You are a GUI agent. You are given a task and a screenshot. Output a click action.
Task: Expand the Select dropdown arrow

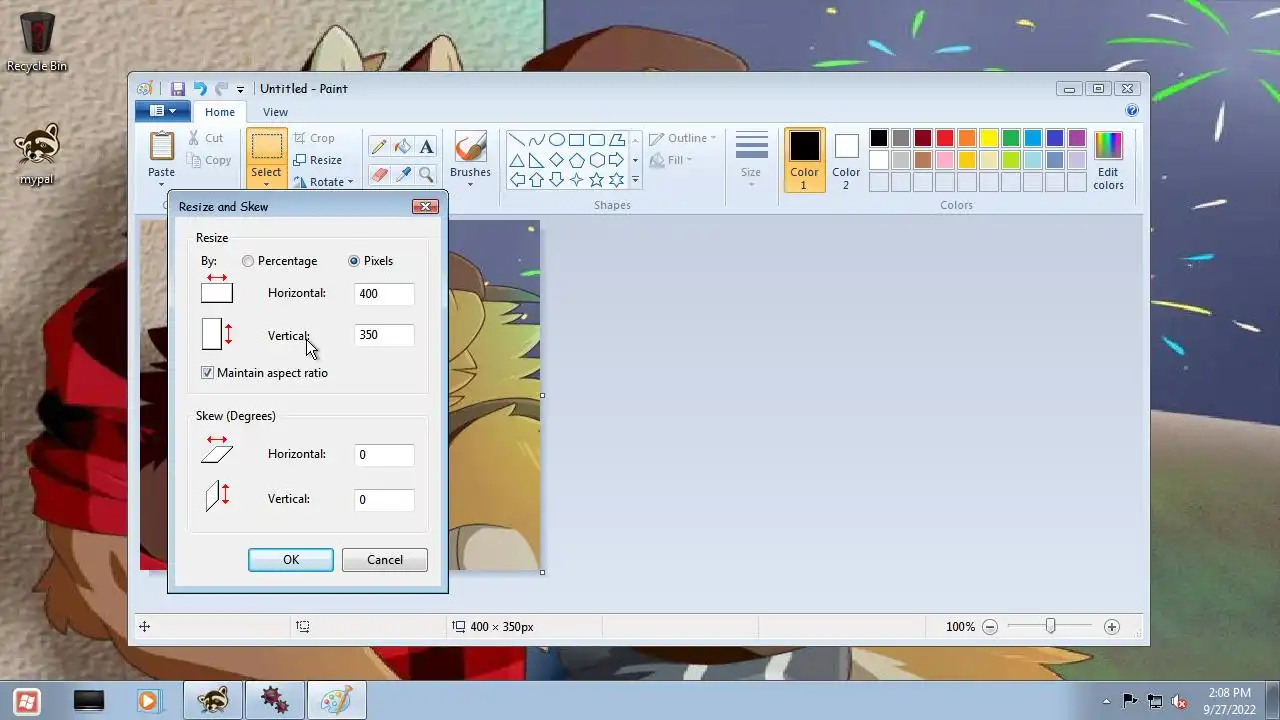266,185
